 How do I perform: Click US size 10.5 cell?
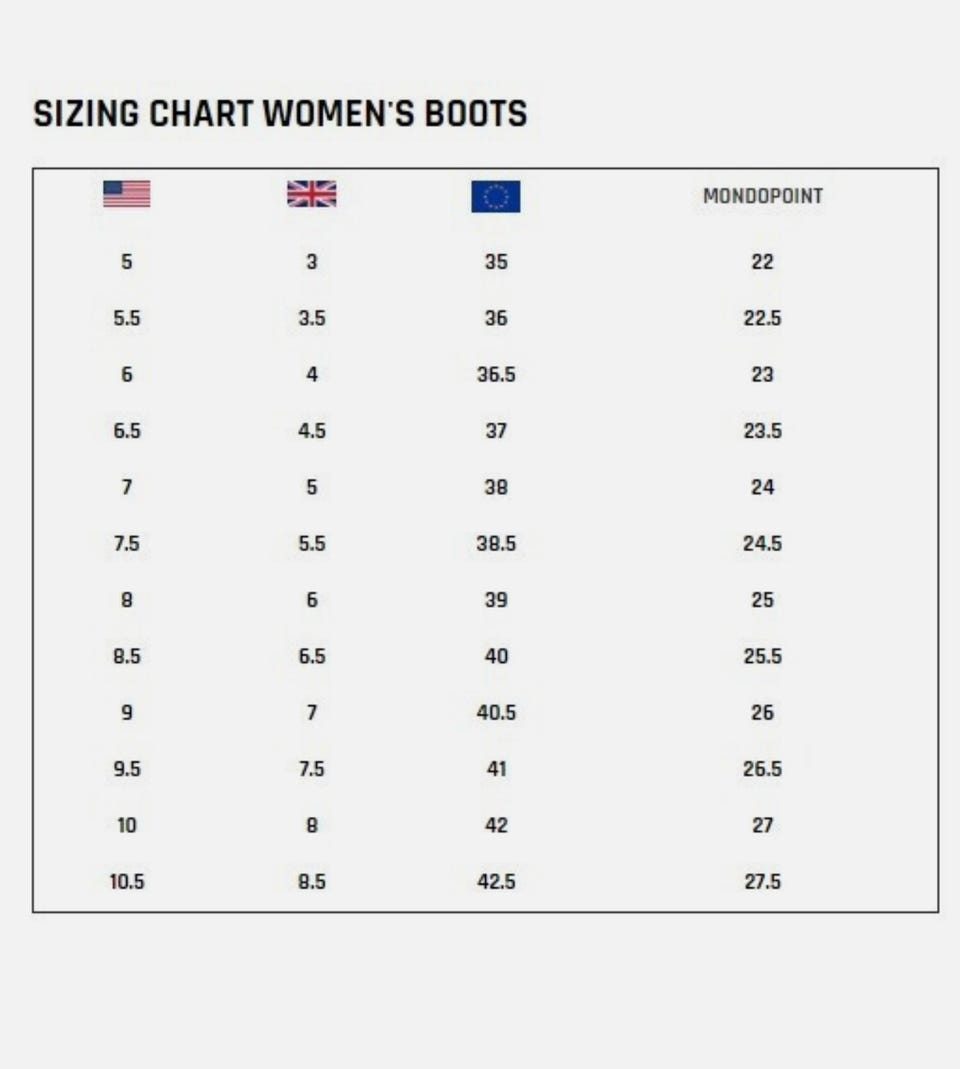pos(127,882)
